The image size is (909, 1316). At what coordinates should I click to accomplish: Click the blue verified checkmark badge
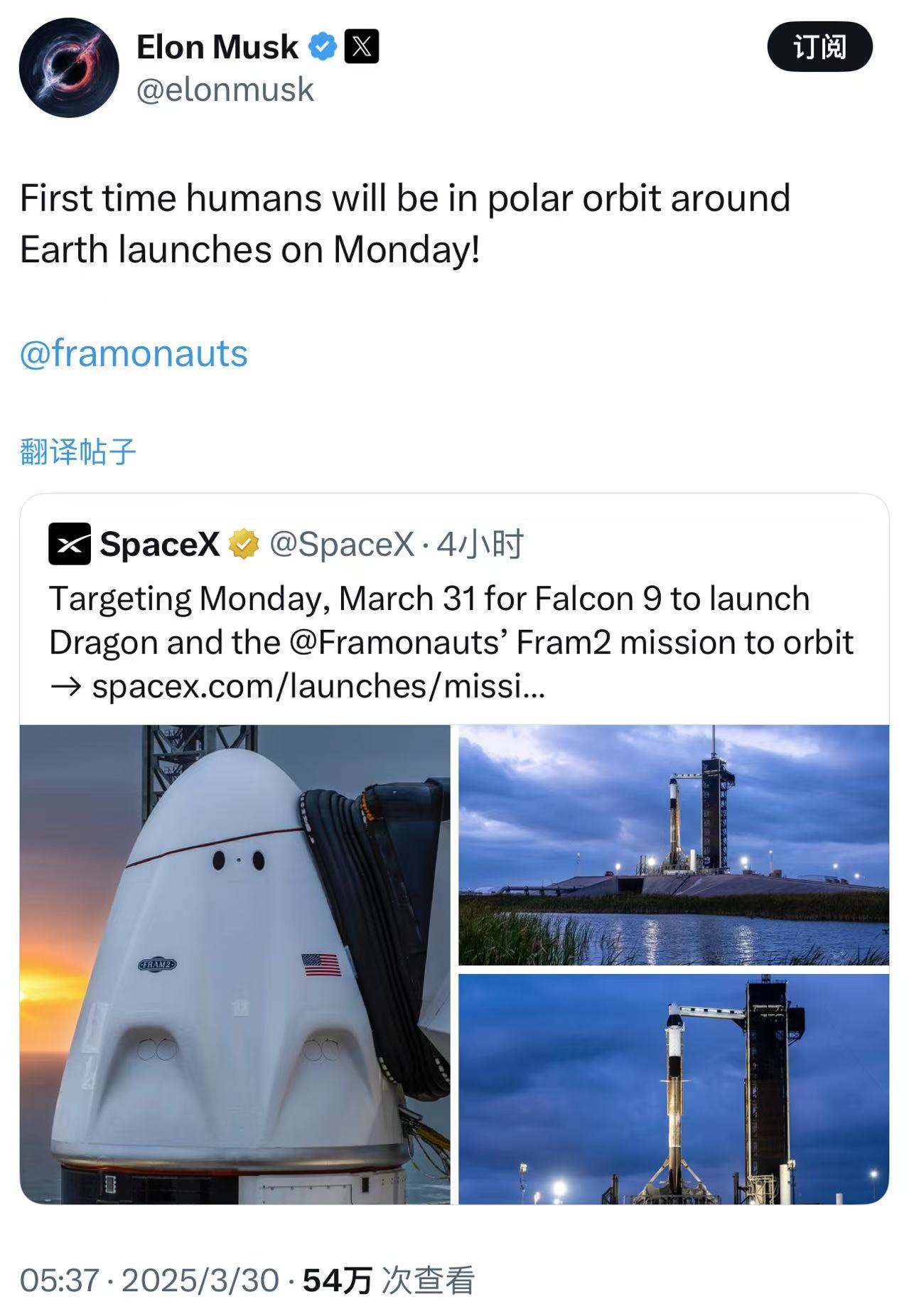click(x=323, y=47)
